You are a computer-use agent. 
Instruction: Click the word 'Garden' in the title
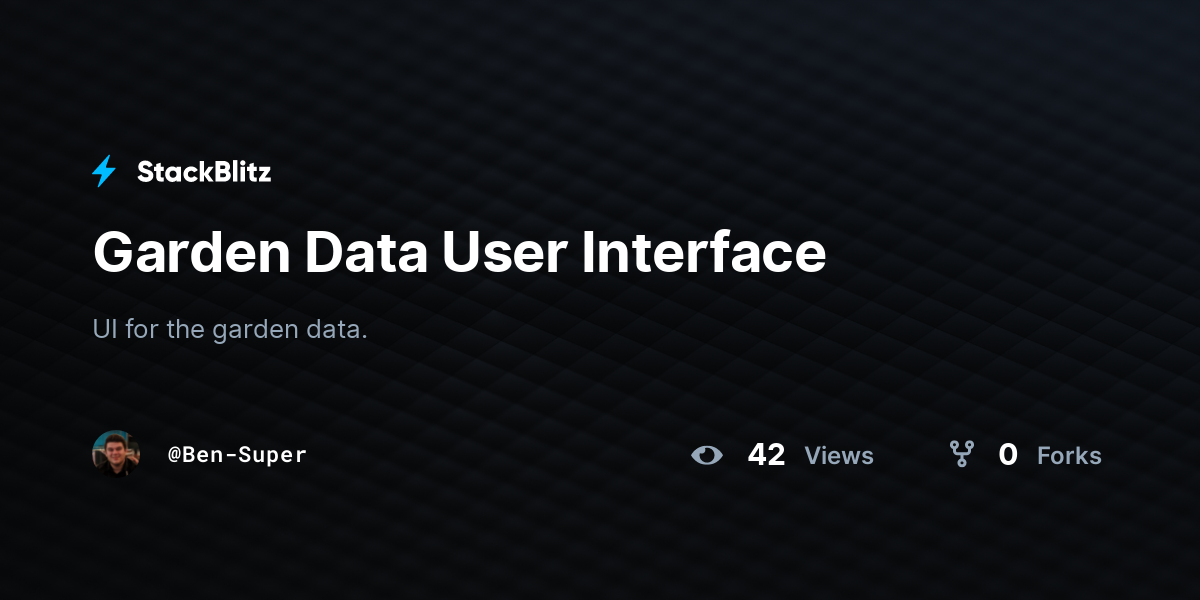click(190, 253)
